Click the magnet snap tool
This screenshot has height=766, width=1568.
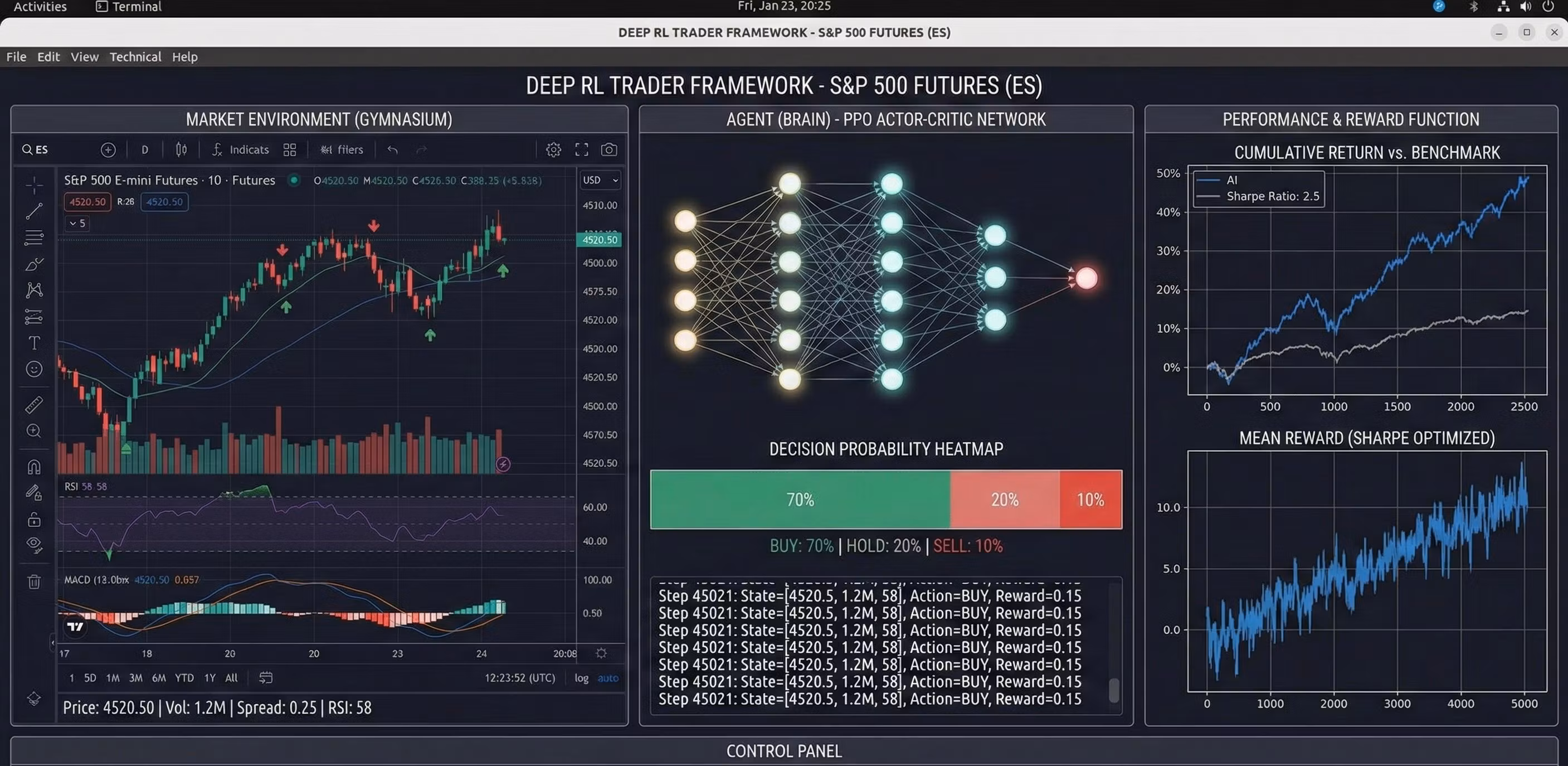34,467
